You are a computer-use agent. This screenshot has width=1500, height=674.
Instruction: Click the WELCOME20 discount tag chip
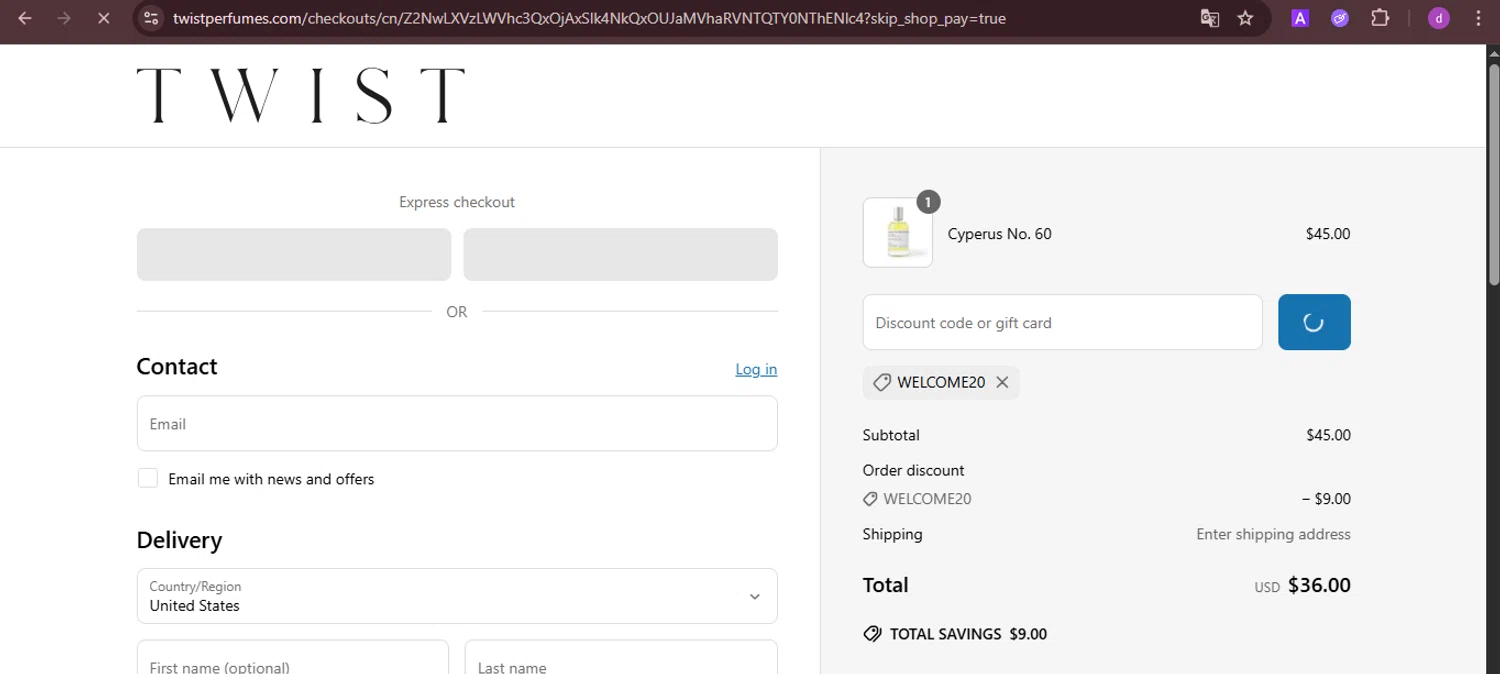pos(941,382)
